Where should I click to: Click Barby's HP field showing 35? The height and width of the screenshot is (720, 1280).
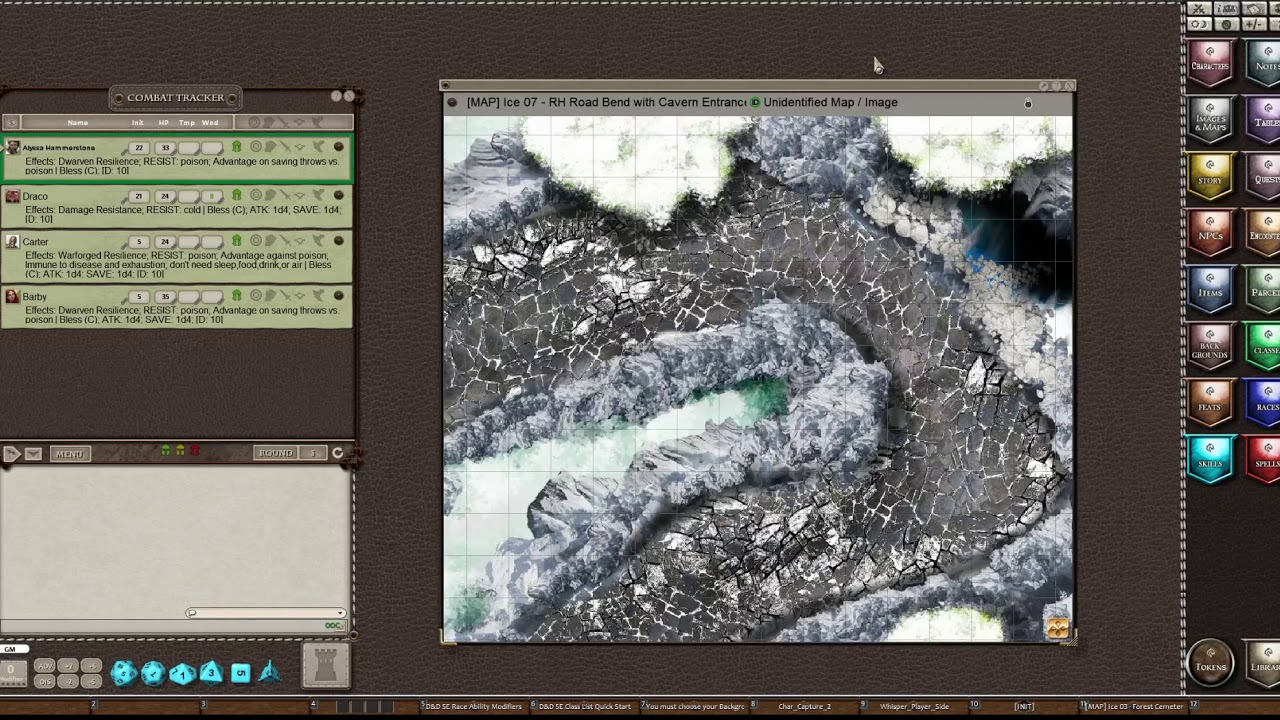(165, 296)
